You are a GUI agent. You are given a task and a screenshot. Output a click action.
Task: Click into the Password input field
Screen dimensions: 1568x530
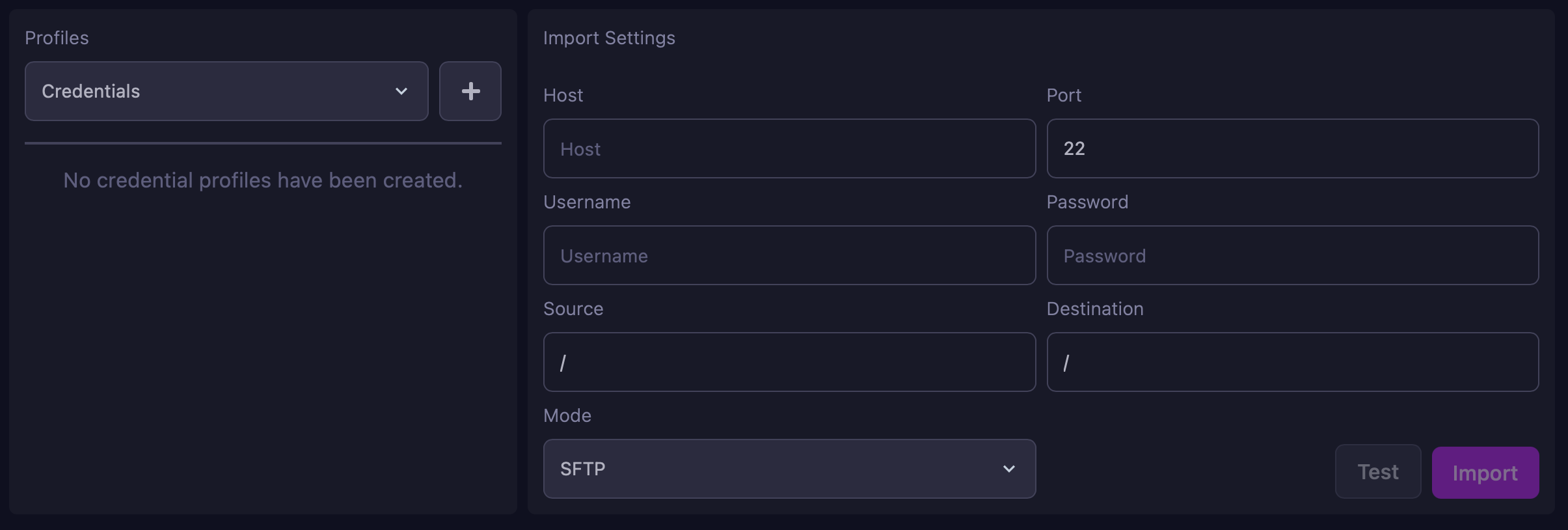(x=1292, y=255)
